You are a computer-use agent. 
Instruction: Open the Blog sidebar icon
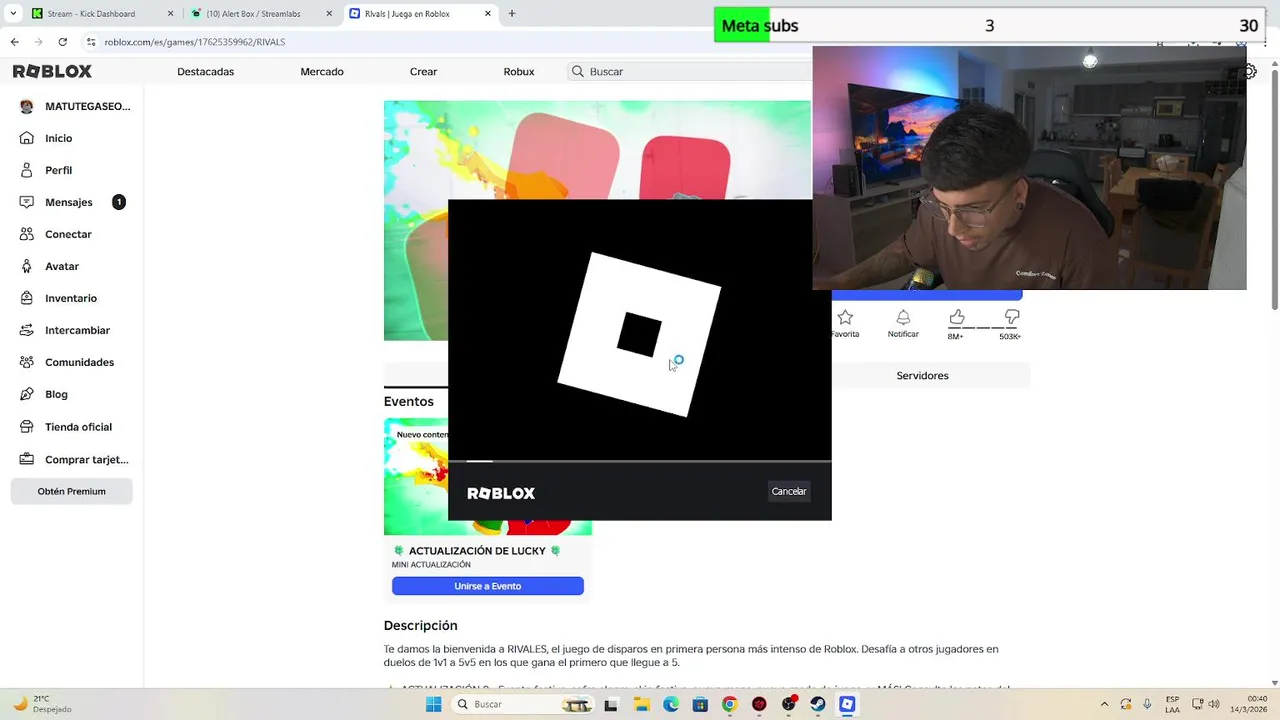[x=27, y=394]
